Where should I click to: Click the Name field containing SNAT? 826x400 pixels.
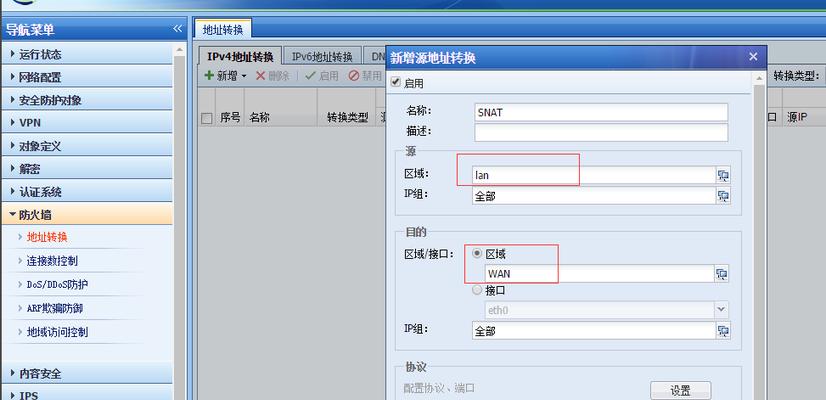pos(601,112)
